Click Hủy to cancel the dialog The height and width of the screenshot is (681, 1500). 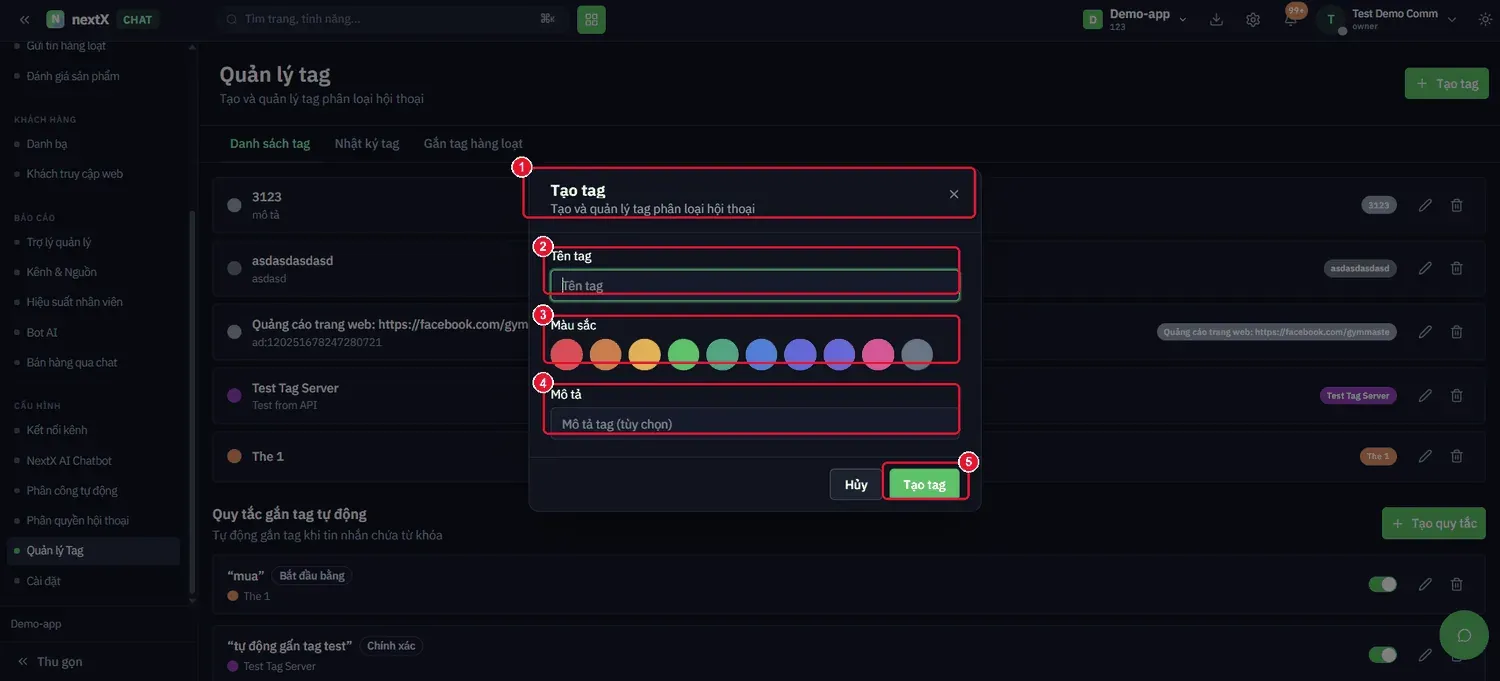[856, 485]
